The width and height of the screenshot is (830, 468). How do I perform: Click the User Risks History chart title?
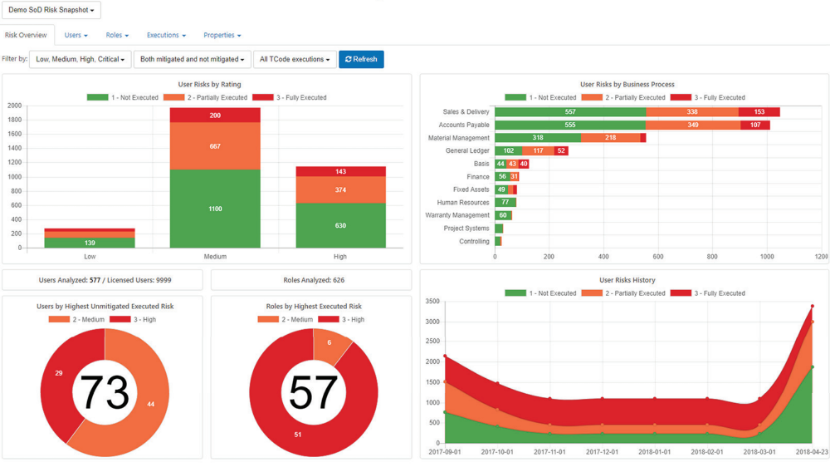[627, 280]
